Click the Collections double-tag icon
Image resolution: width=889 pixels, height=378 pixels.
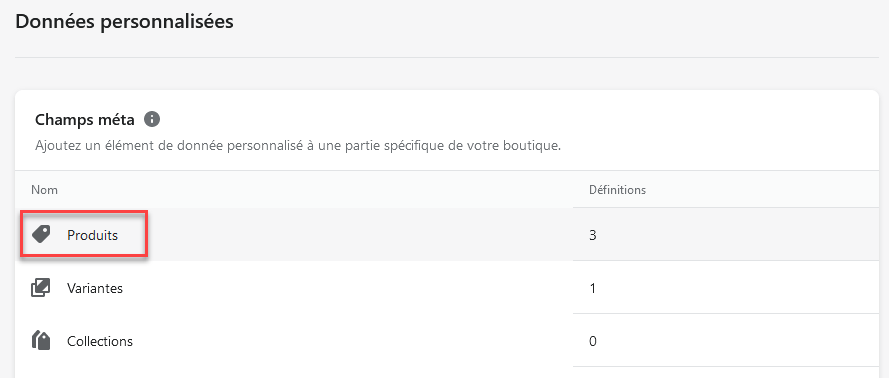(41, 341)
